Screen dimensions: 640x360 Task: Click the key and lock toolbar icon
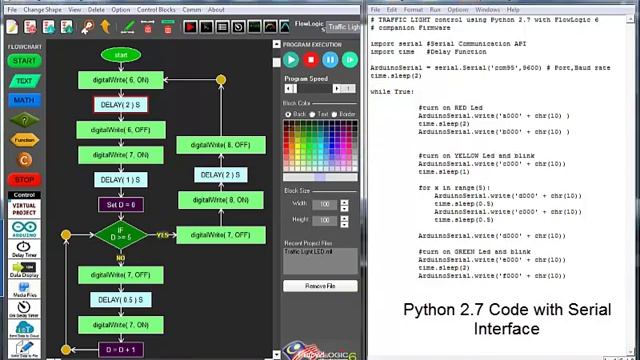(87, 27)
